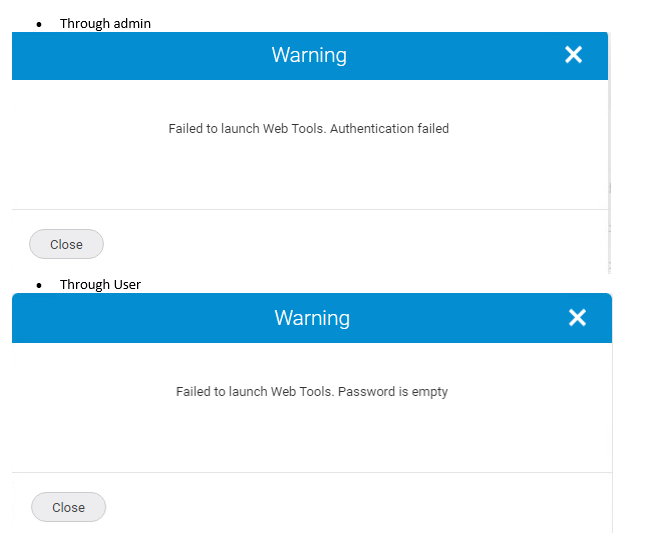
Task: Click the X icon on Password is empty warning
Action: coord(577,318)
